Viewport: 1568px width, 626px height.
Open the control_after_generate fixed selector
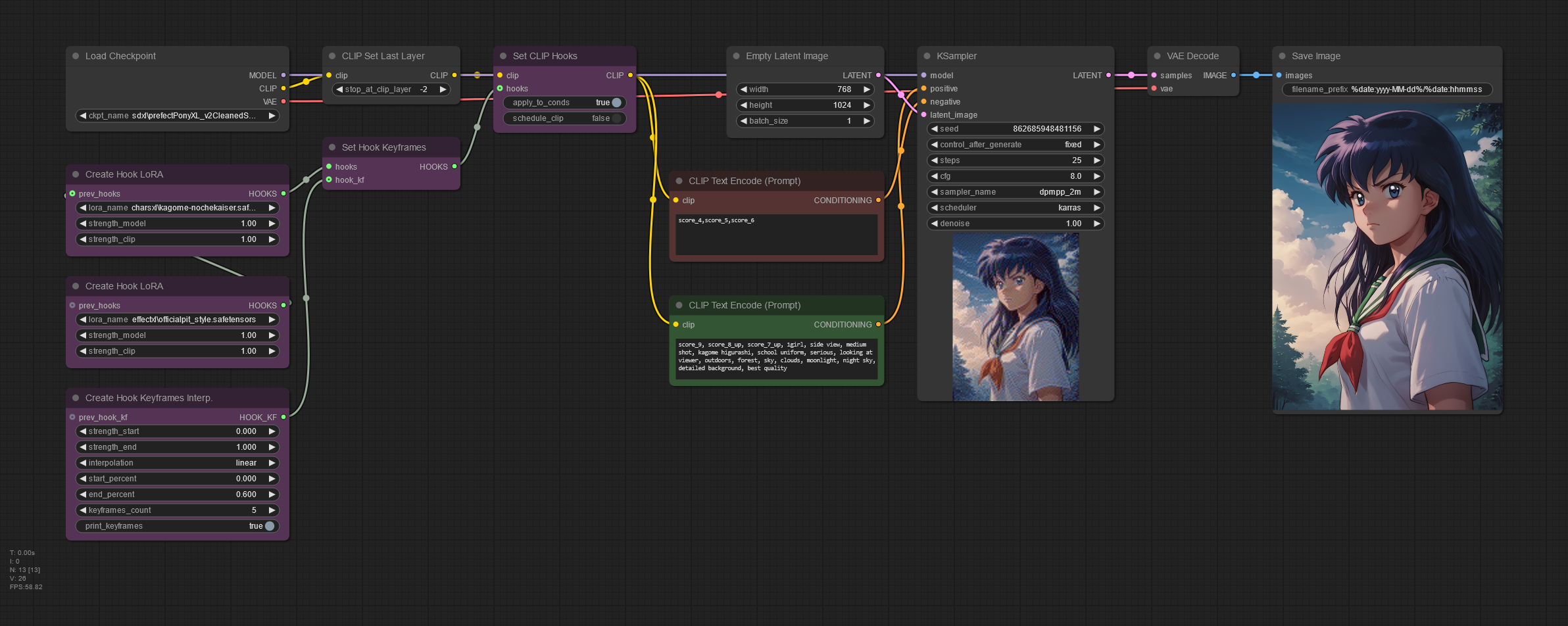coord(1016,145)
